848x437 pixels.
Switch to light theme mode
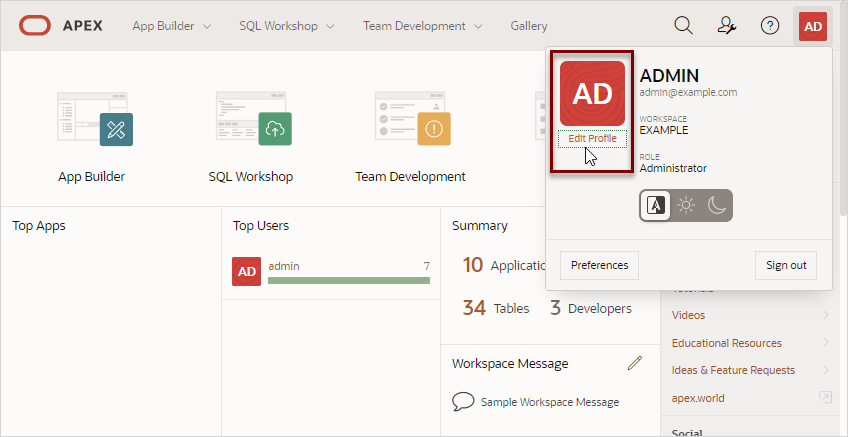(x=686, y=206)
